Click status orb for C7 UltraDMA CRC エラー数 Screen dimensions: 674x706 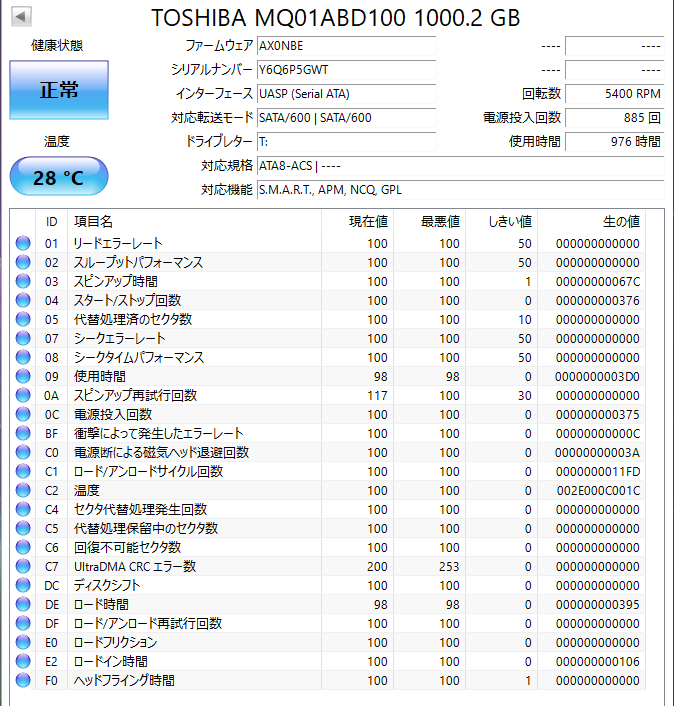click(23, 566)
